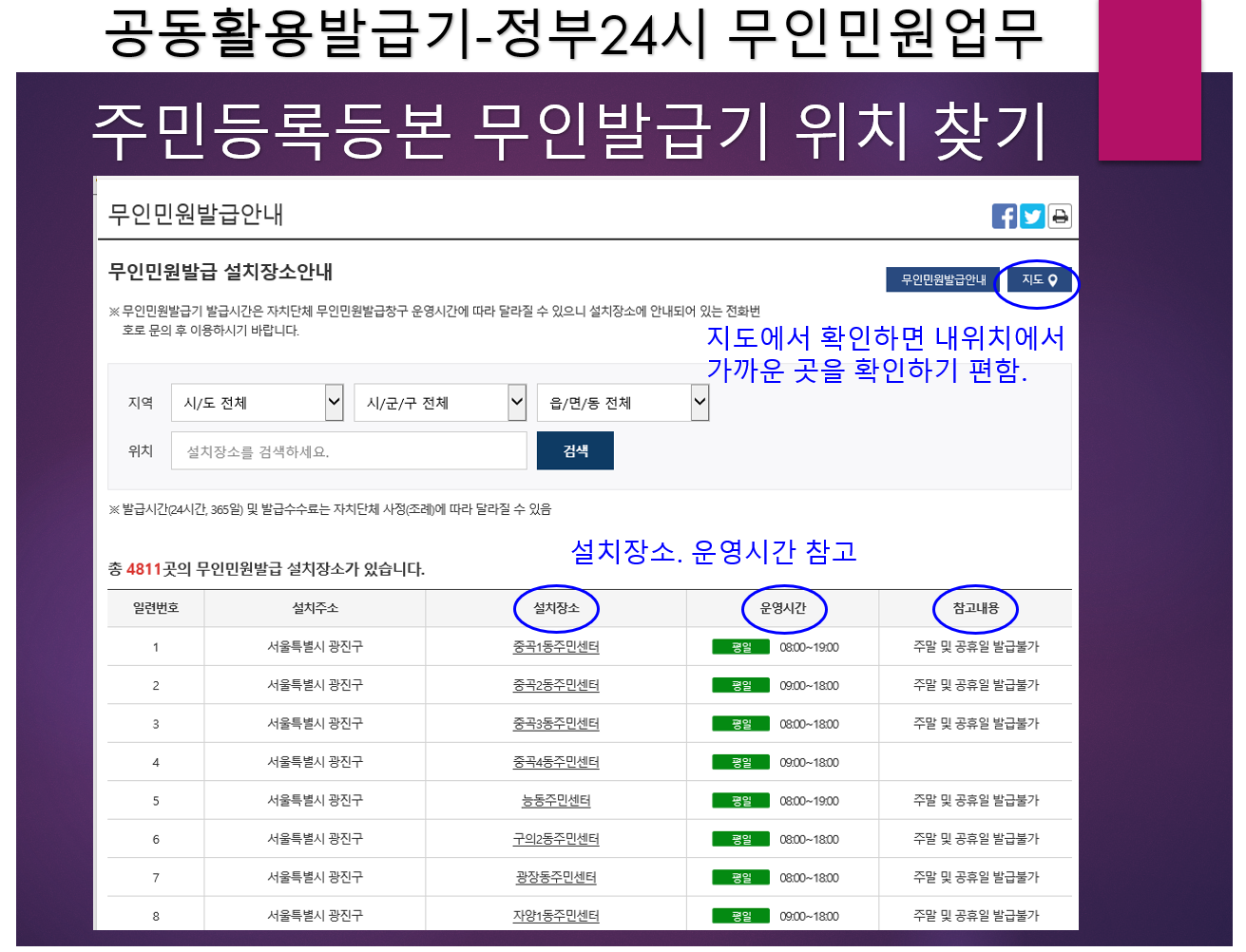Click the 설치장소 search input field
The width and height of the screenshot is (1246, 952).
(x=349, y=451)
